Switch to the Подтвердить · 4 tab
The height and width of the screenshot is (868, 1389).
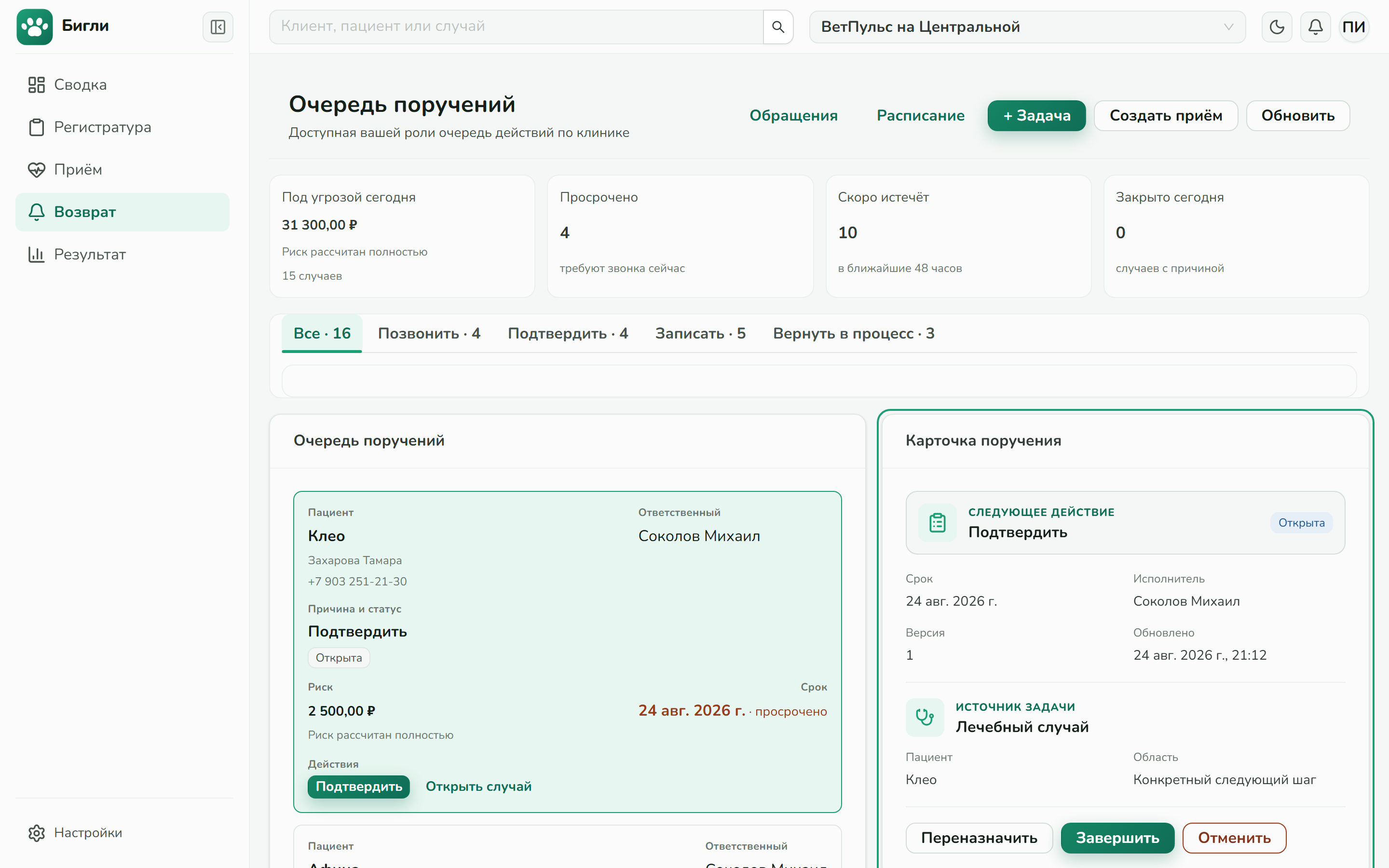pos(568,334)
